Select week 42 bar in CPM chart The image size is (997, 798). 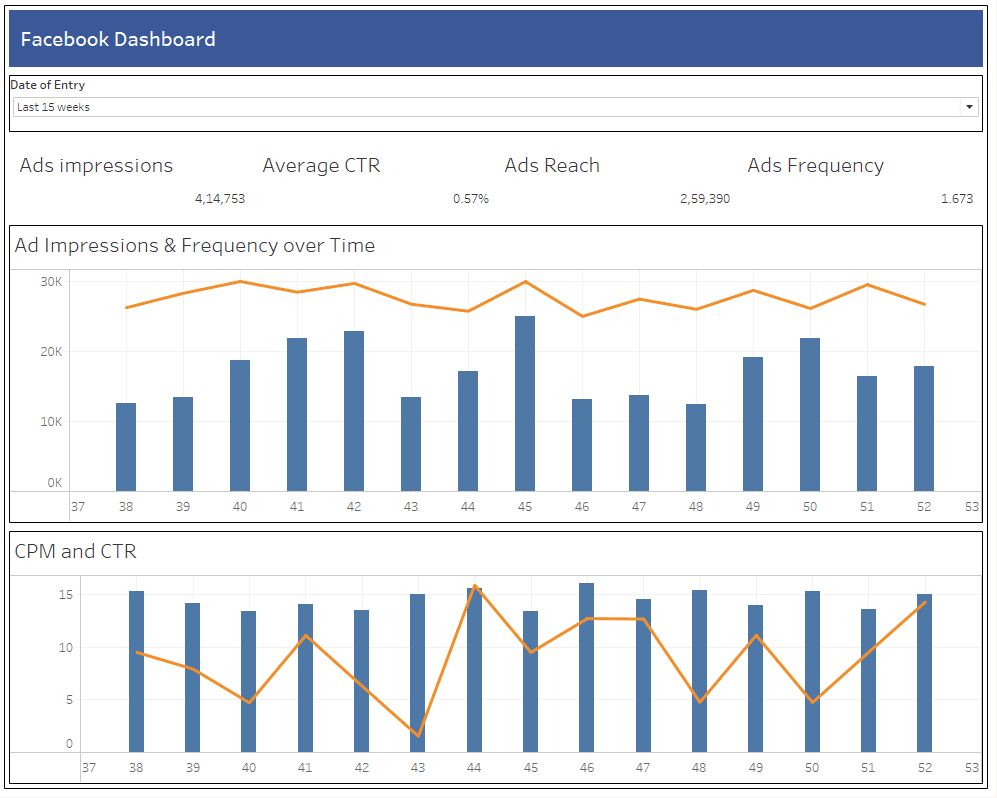tap(361, 681)
